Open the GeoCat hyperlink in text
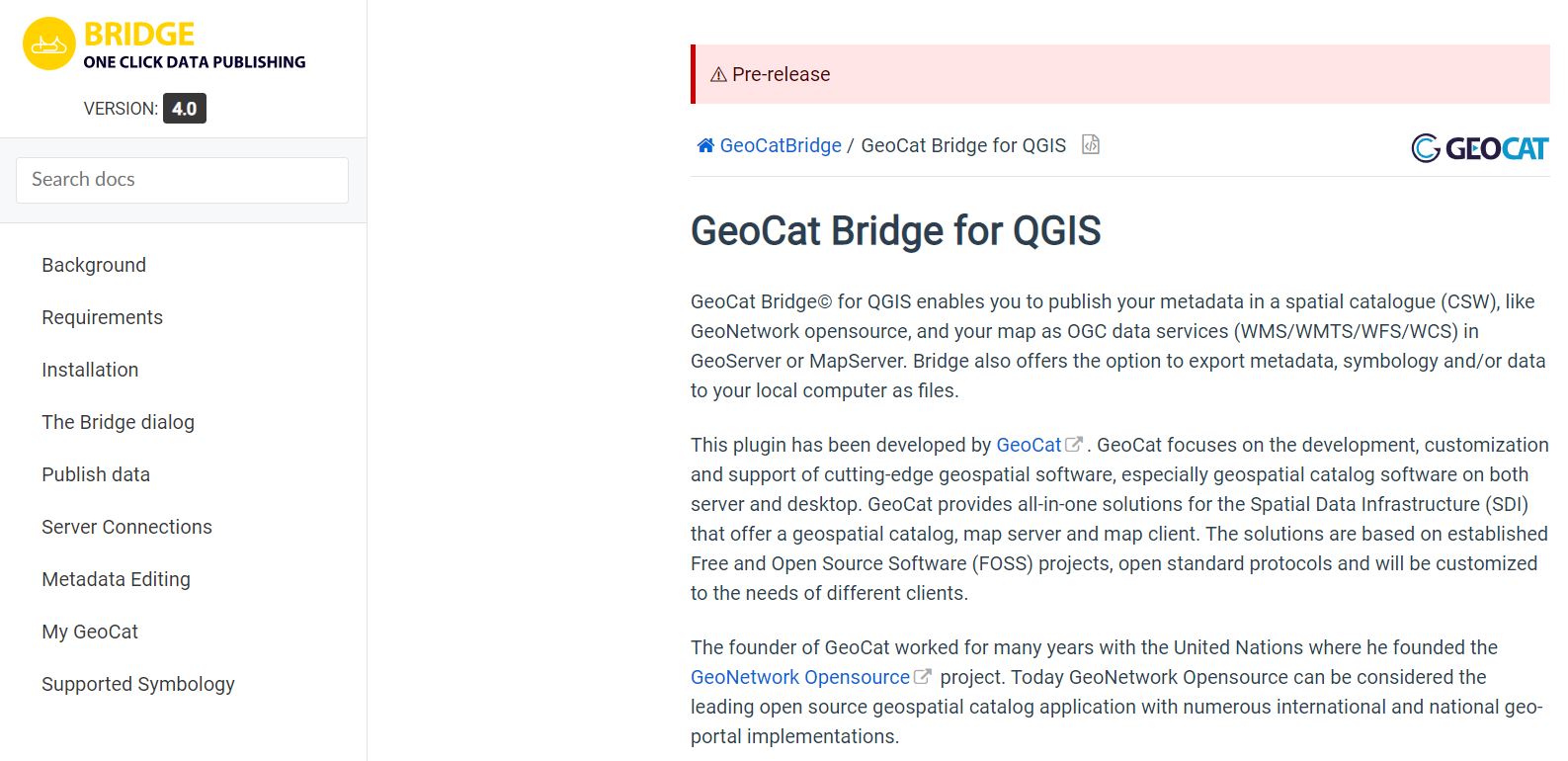1568x761 pixels. 1028,445
